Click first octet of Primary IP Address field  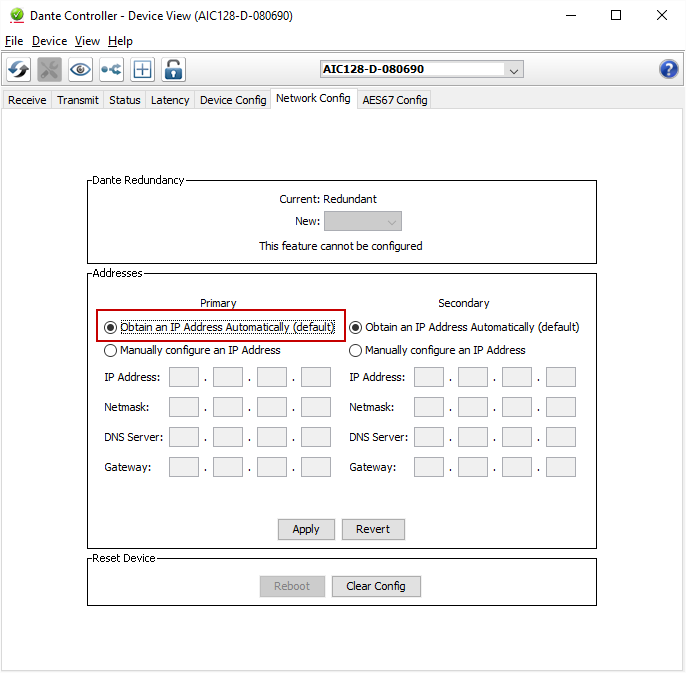pos(184,377)
